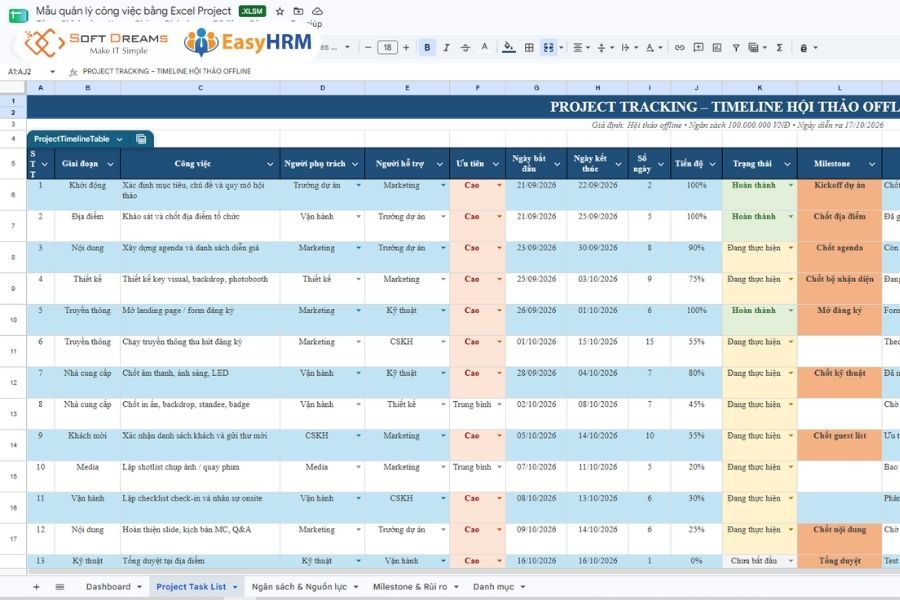900x600 pixels.
Task: Open the name box dropdown arrow
Action: pyautogui.click(x=52, y=72)
